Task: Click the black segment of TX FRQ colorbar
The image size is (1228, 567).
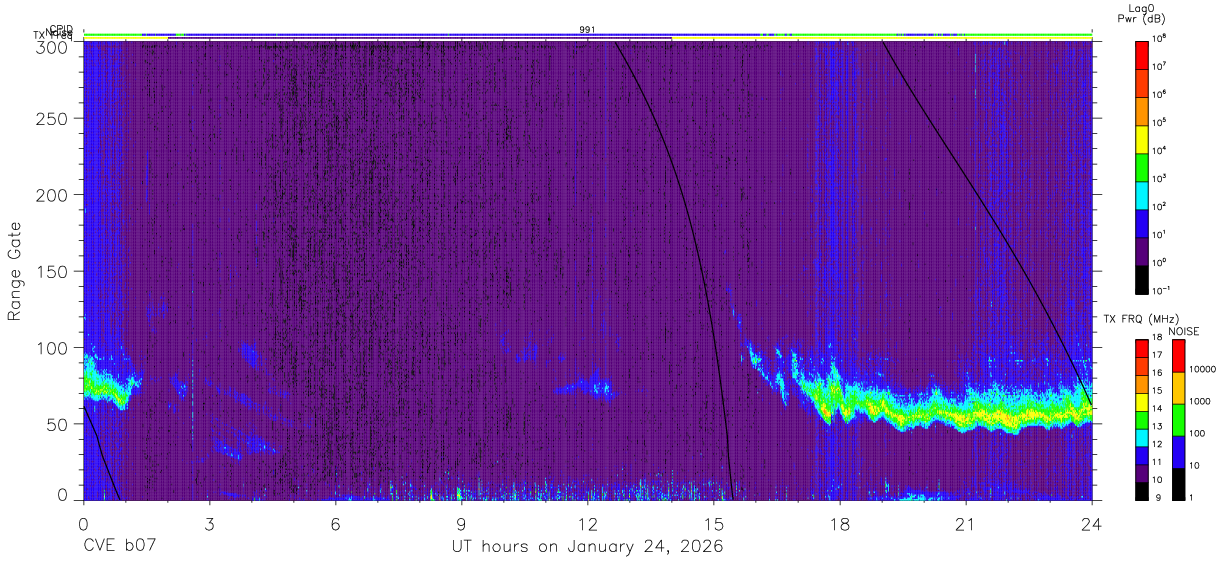Action: [1141, 490]
